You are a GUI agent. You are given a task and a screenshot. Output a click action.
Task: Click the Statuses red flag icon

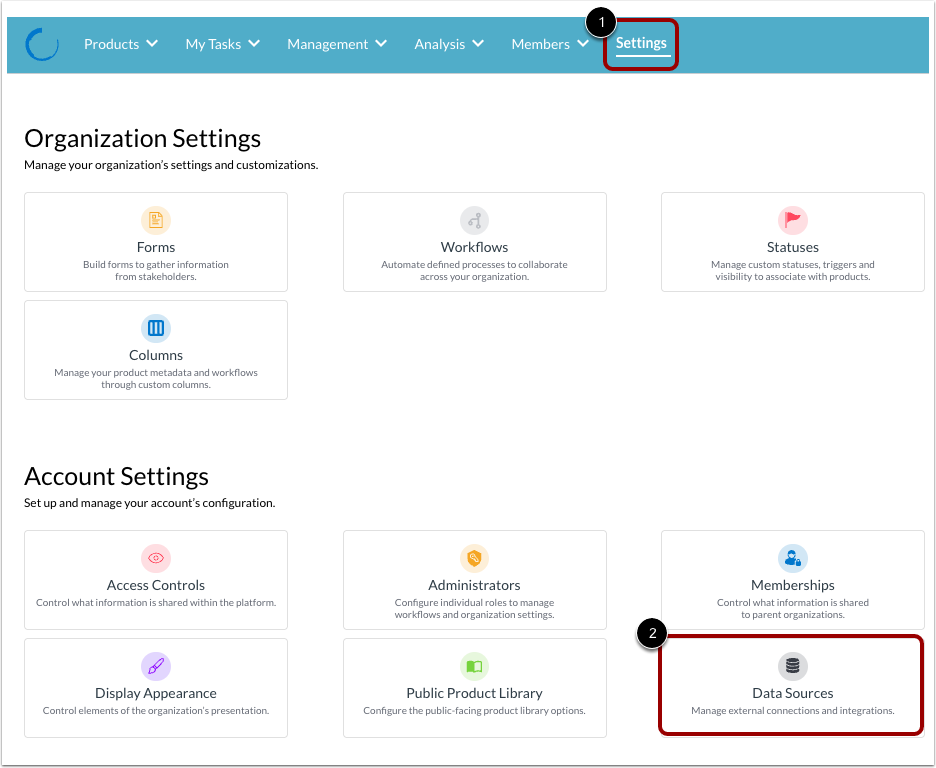[792, 220]
